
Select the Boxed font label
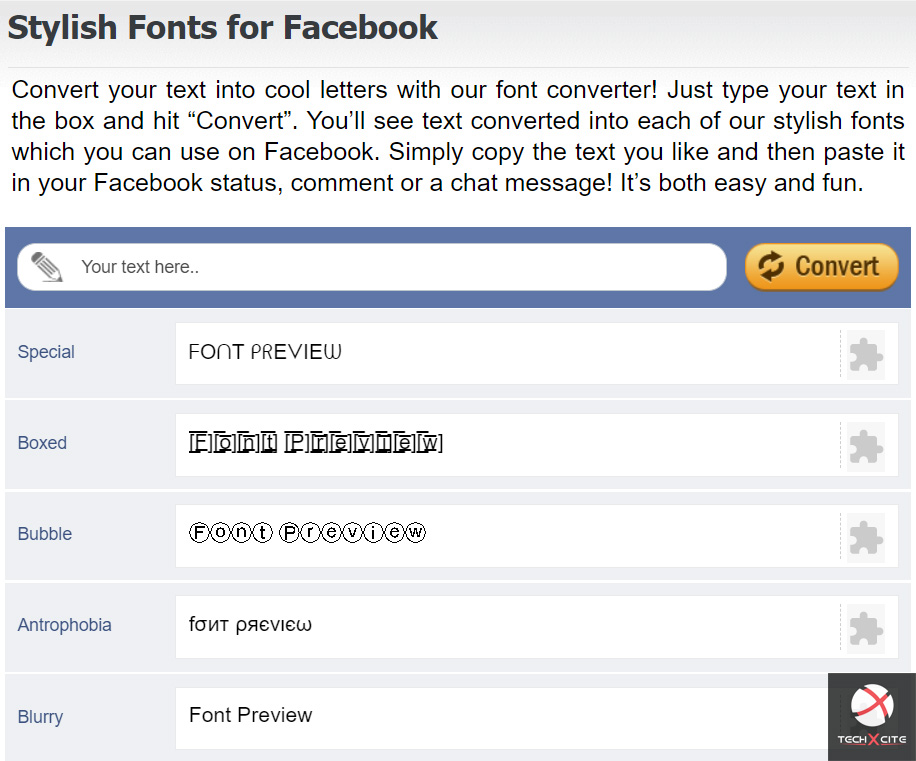pyautogui.click(x=42, y=443)
